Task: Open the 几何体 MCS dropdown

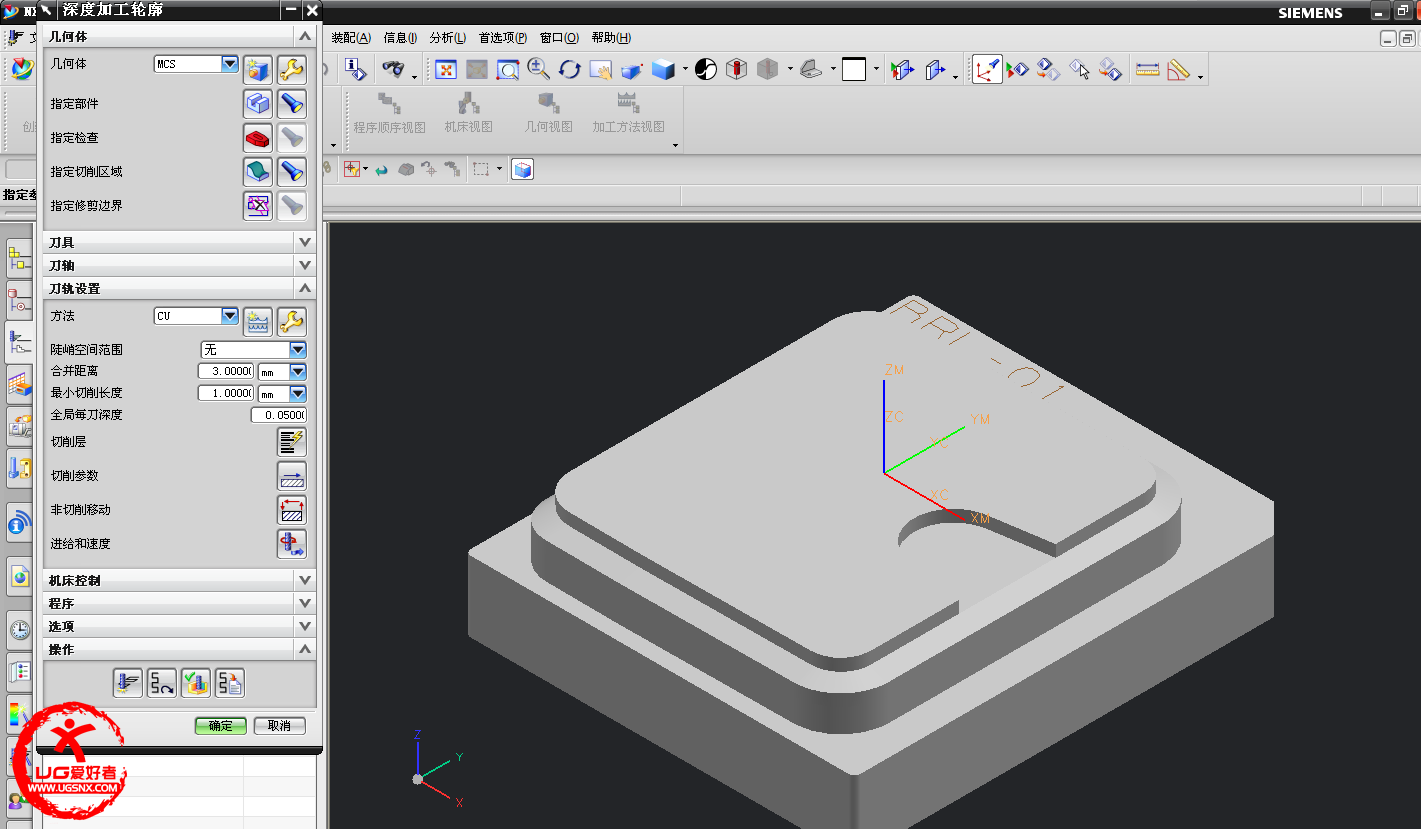Action: coord(230,64)
